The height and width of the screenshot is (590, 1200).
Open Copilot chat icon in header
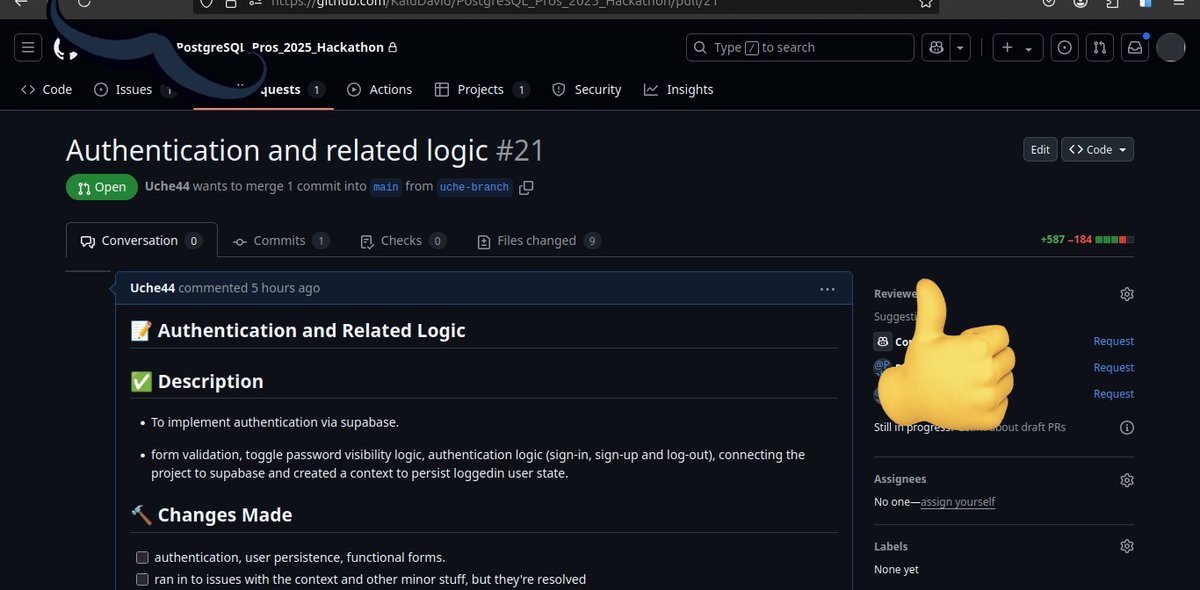pos(935,47)
